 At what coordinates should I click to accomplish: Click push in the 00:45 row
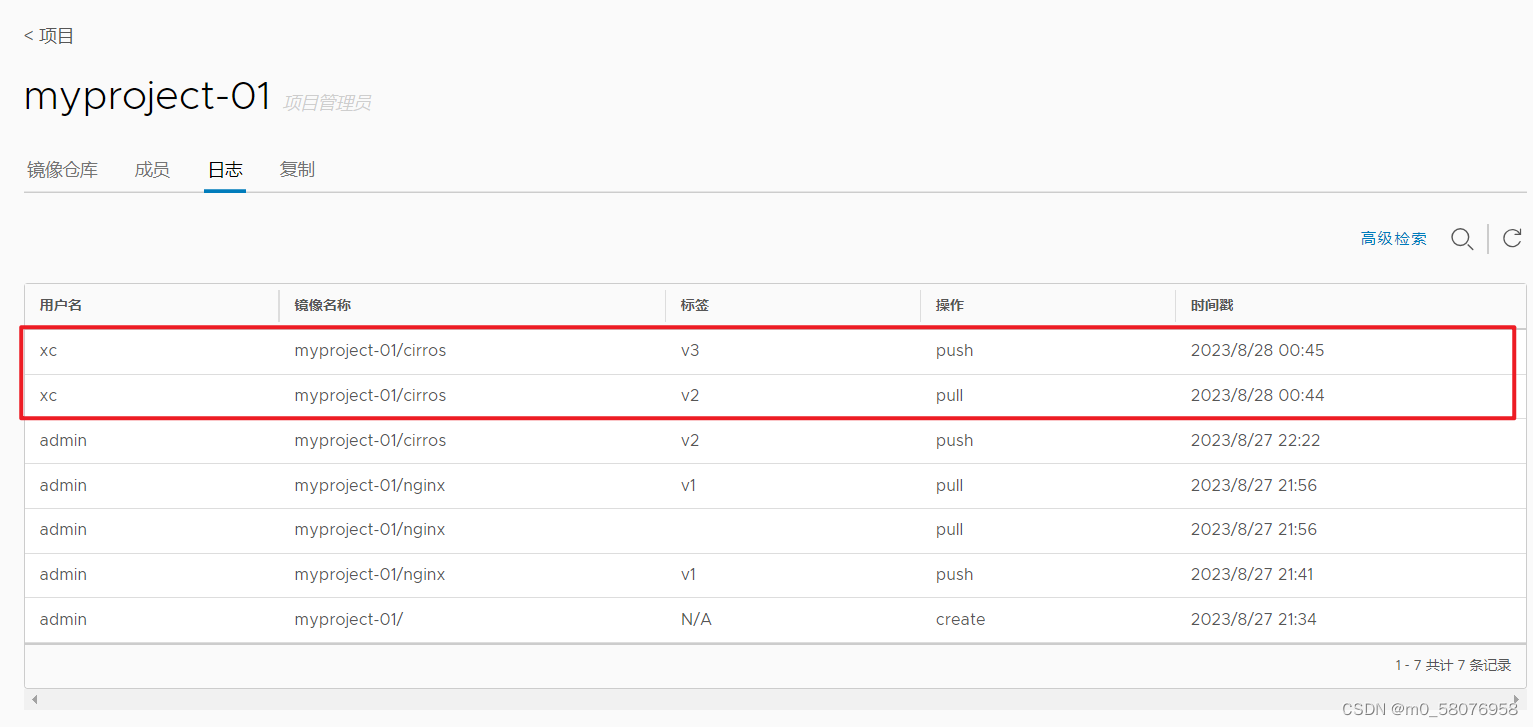954,351
